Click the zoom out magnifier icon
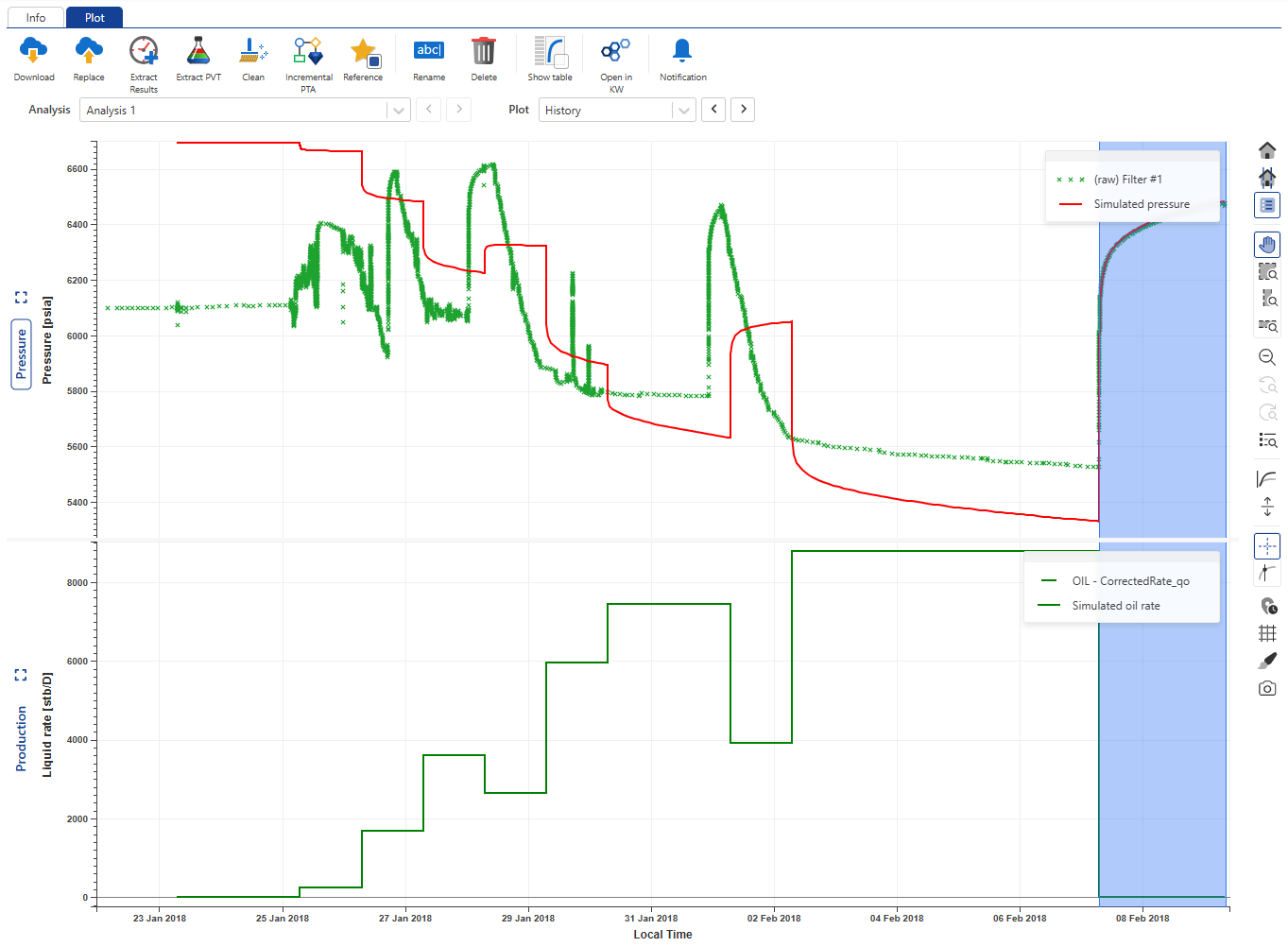Viewport: 1288px width, 947px height. point(1267,357)
